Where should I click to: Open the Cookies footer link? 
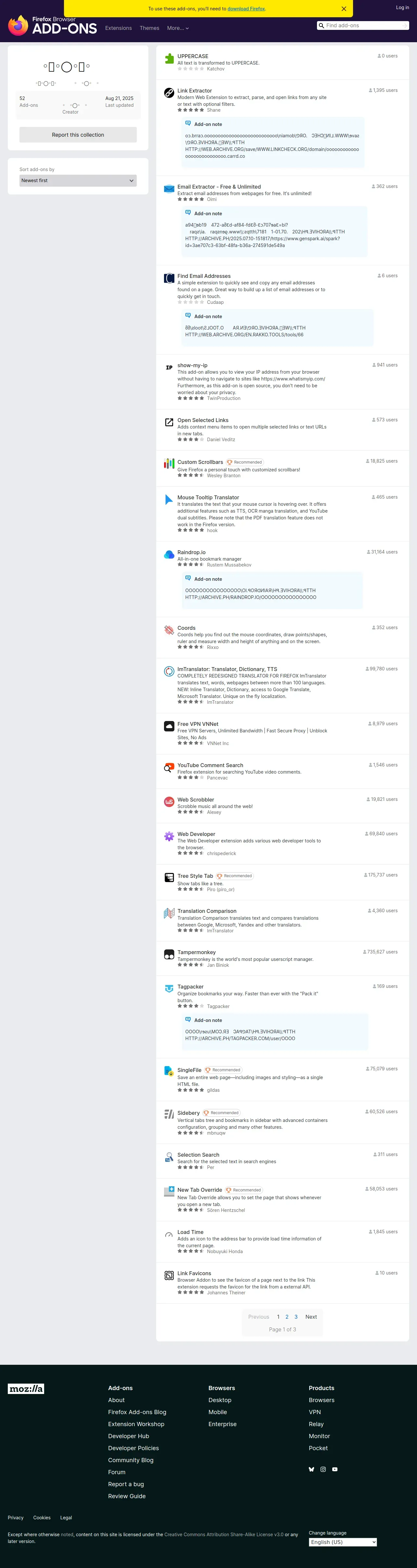click(x=42, y=1517)
